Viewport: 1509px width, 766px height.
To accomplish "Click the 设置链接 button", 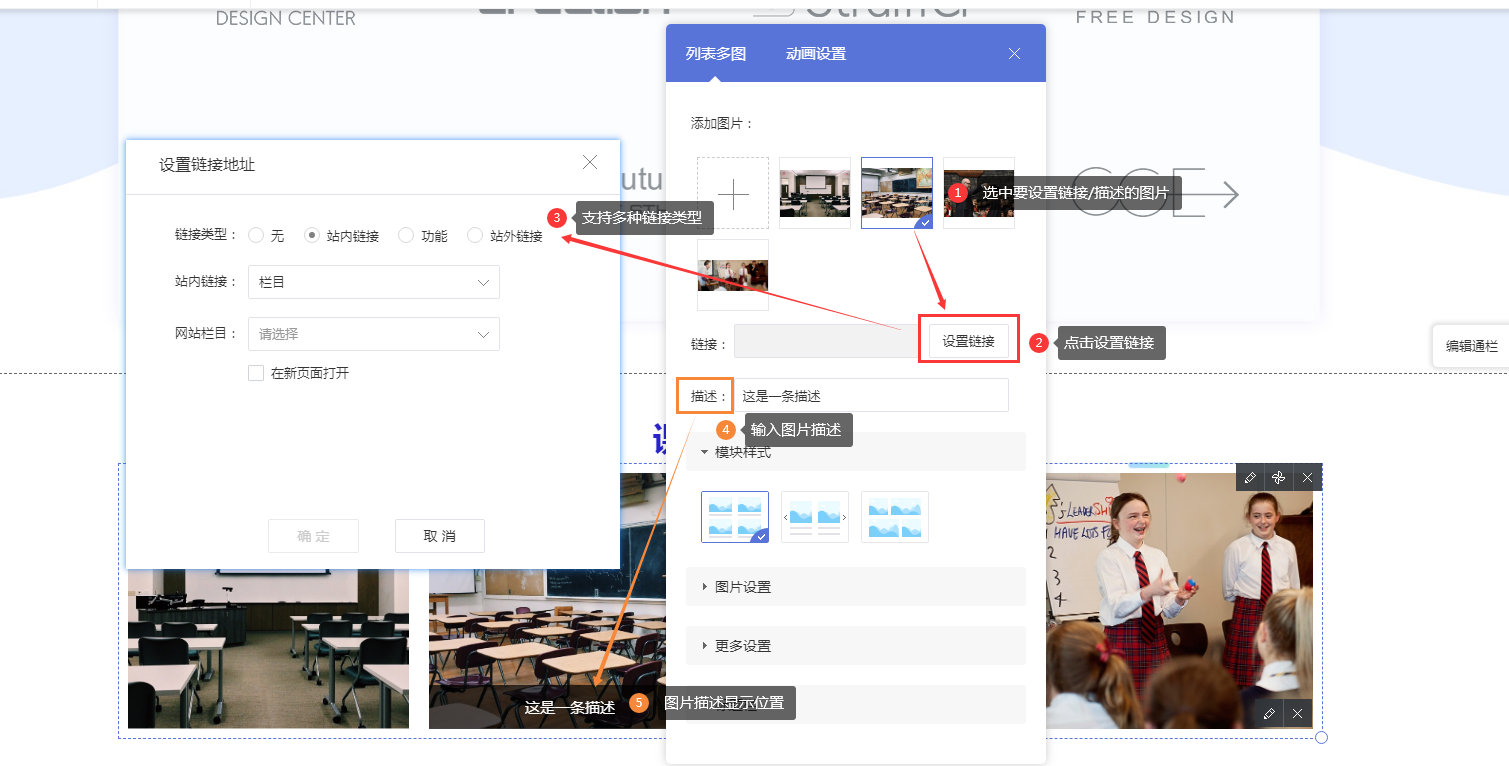I will point(968,341).
